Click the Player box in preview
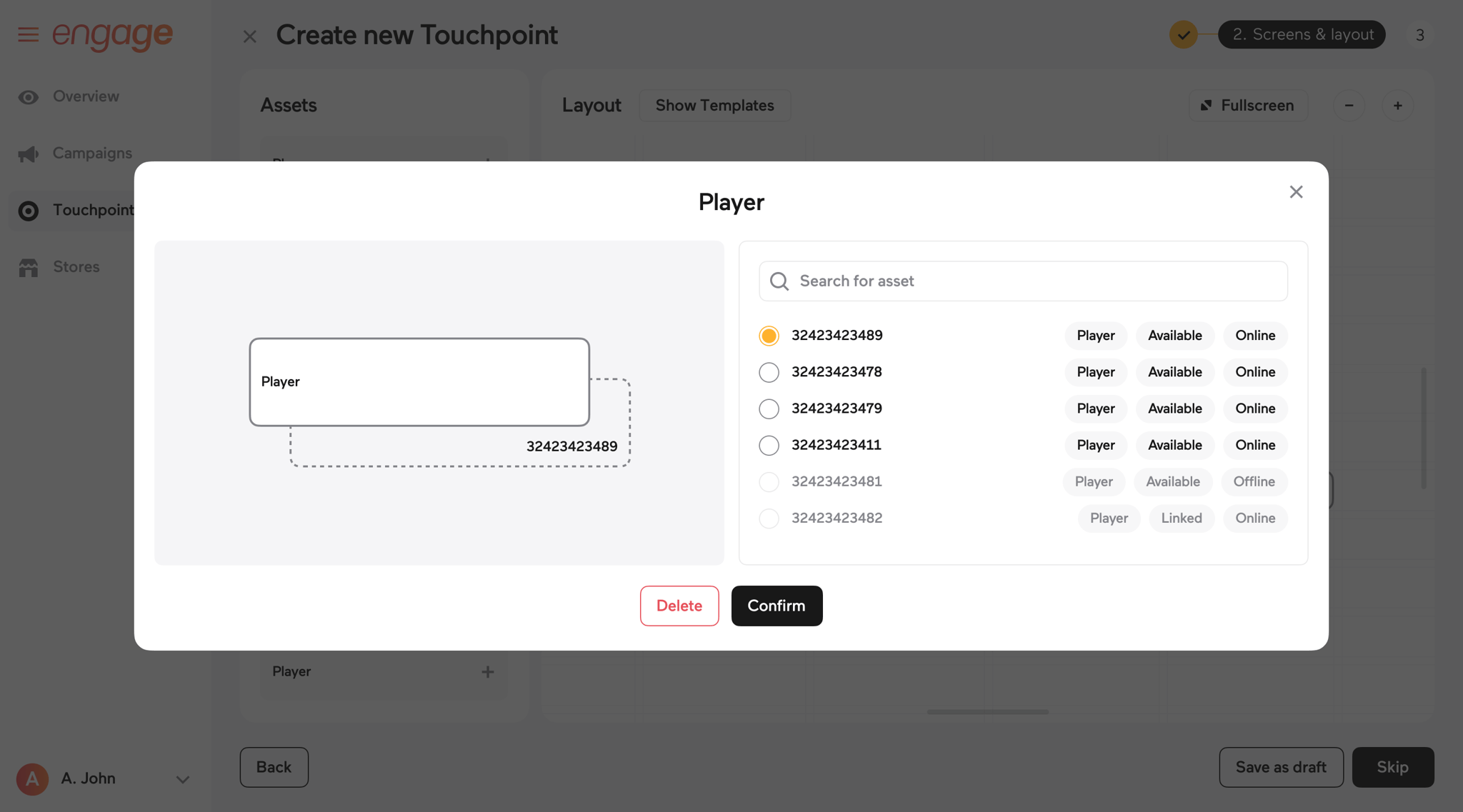Image resolution: width=1463 pixels, height=812 pixels. tap(419, 382)
